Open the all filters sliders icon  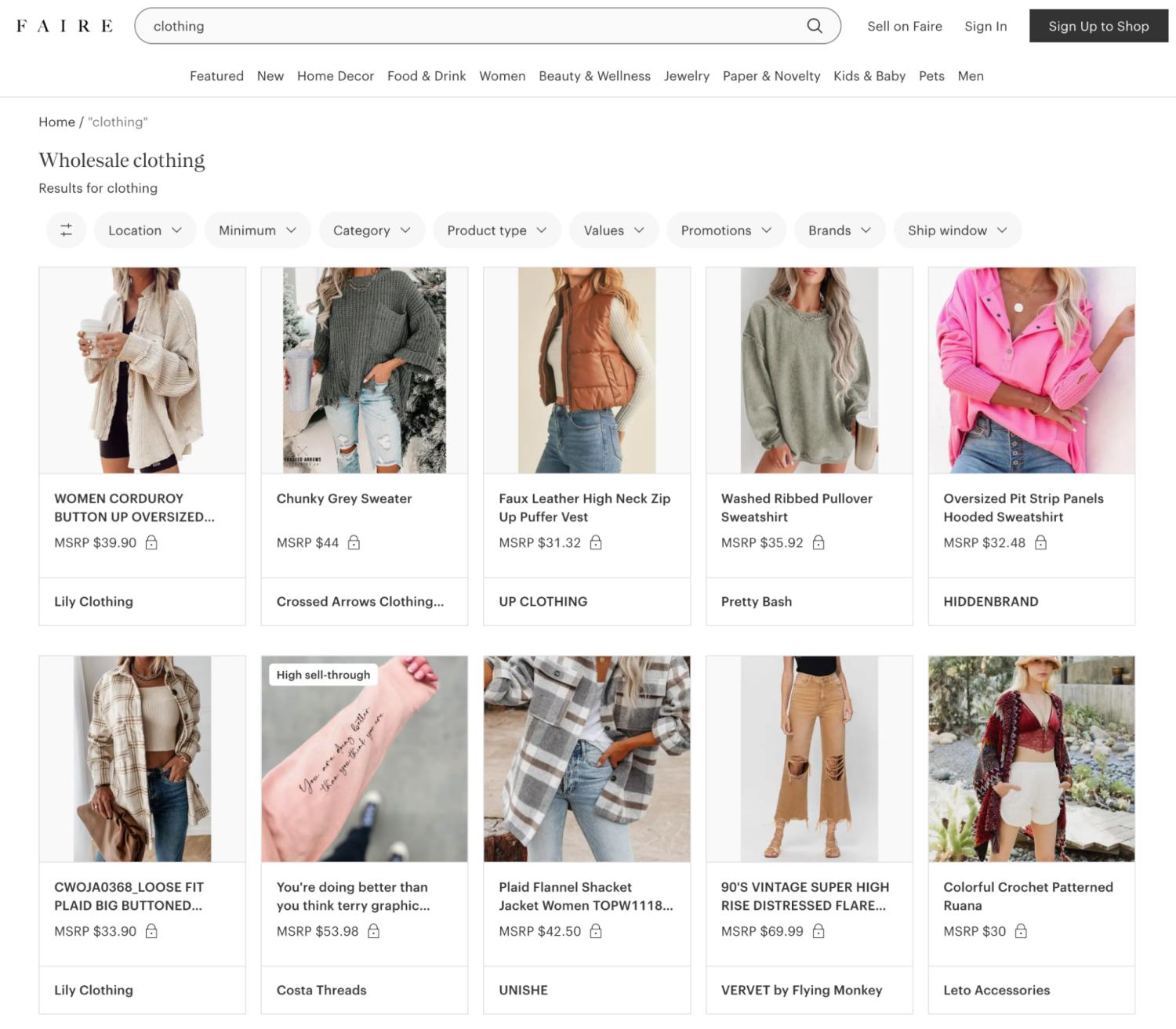tap(67, 230)
